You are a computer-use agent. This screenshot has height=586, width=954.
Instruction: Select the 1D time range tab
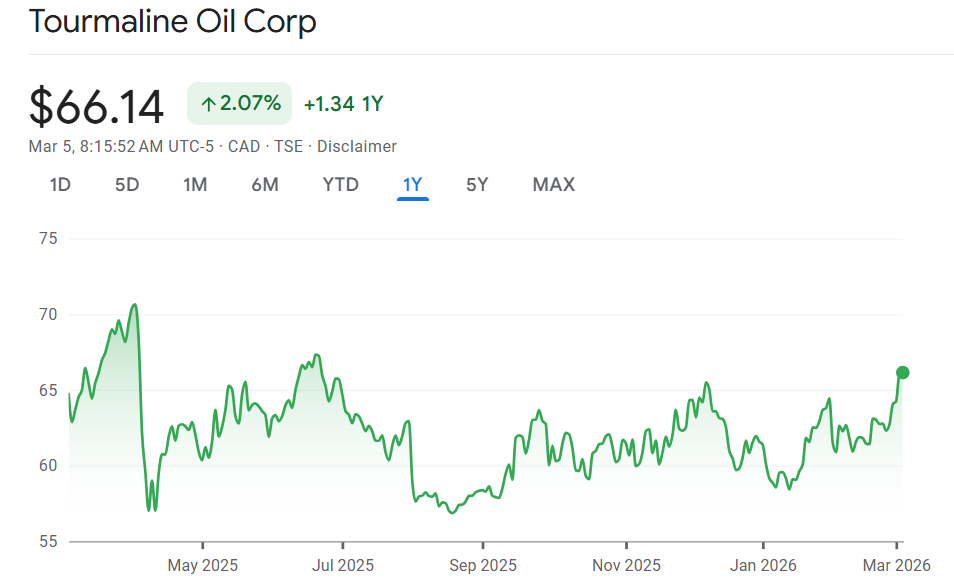(60, 185)
